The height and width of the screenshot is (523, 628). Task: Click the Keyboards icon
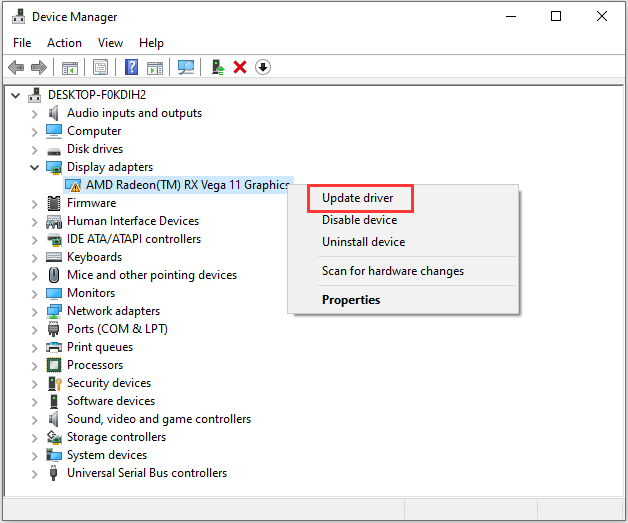pyautogui.click(x=54, y=257)
